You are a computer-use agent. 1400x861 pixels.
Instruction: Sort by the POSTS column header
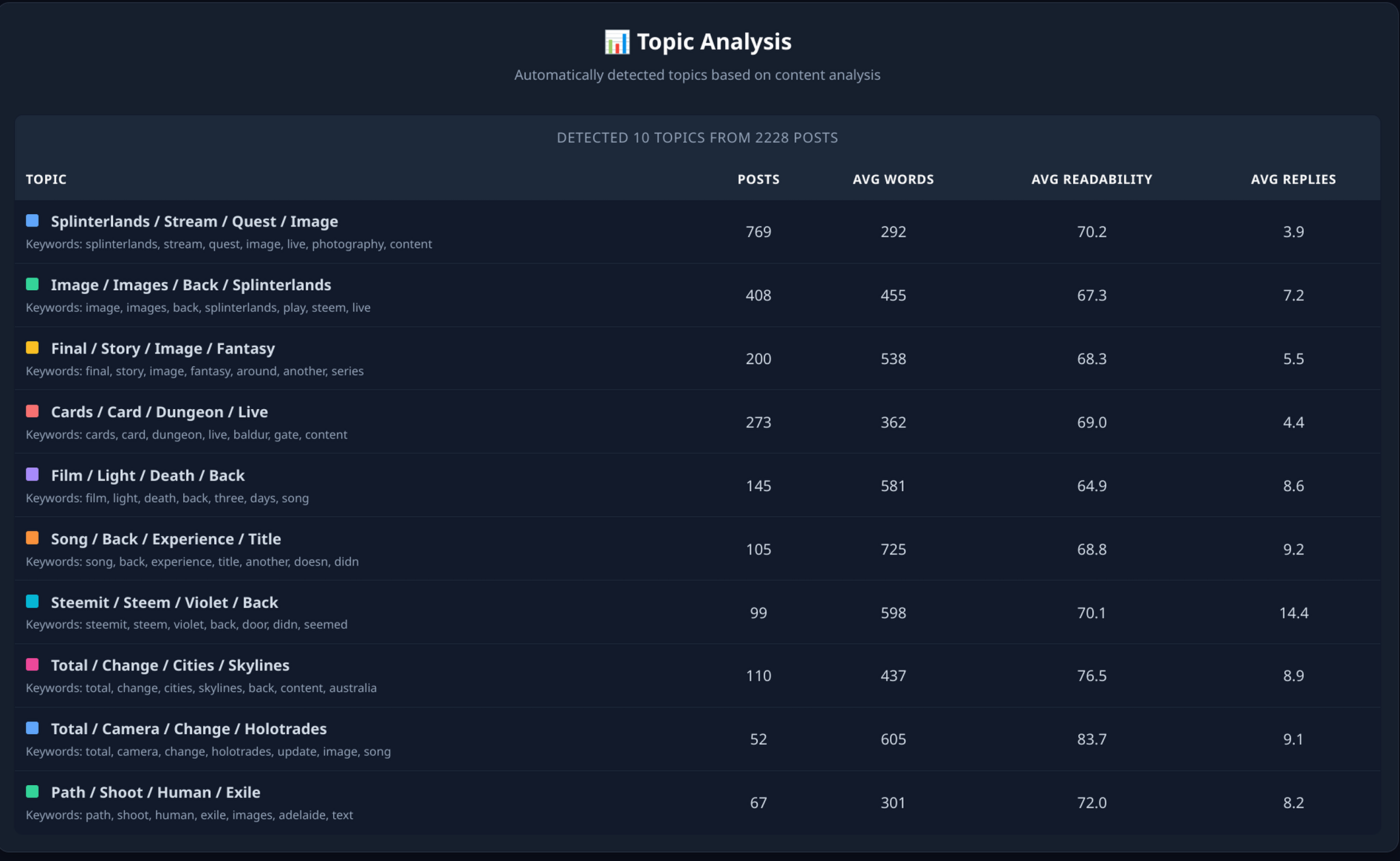click(758, 179)
